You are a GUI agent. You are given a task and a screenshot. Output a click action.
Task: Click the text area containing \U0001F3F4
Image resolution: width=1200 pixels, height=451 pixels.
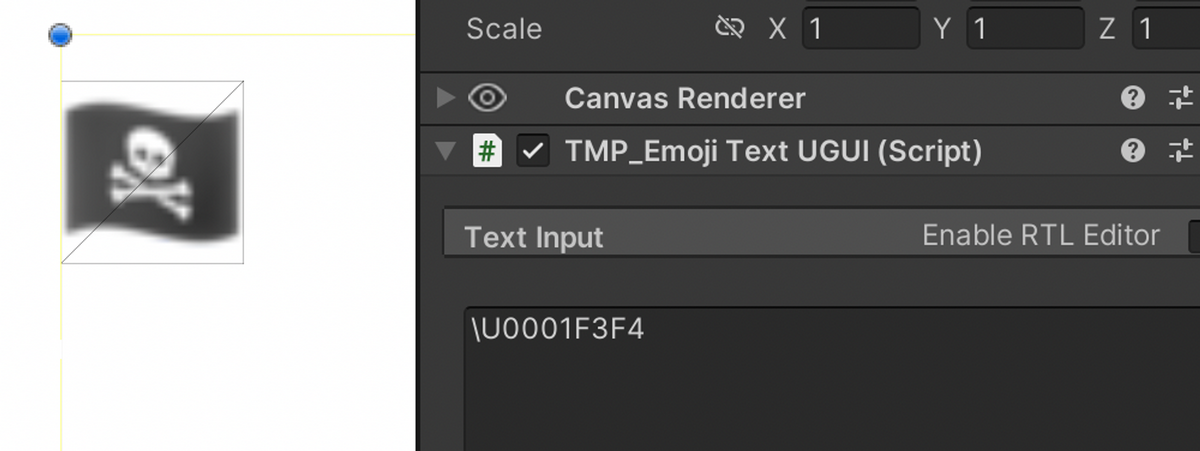coord(832,379)
